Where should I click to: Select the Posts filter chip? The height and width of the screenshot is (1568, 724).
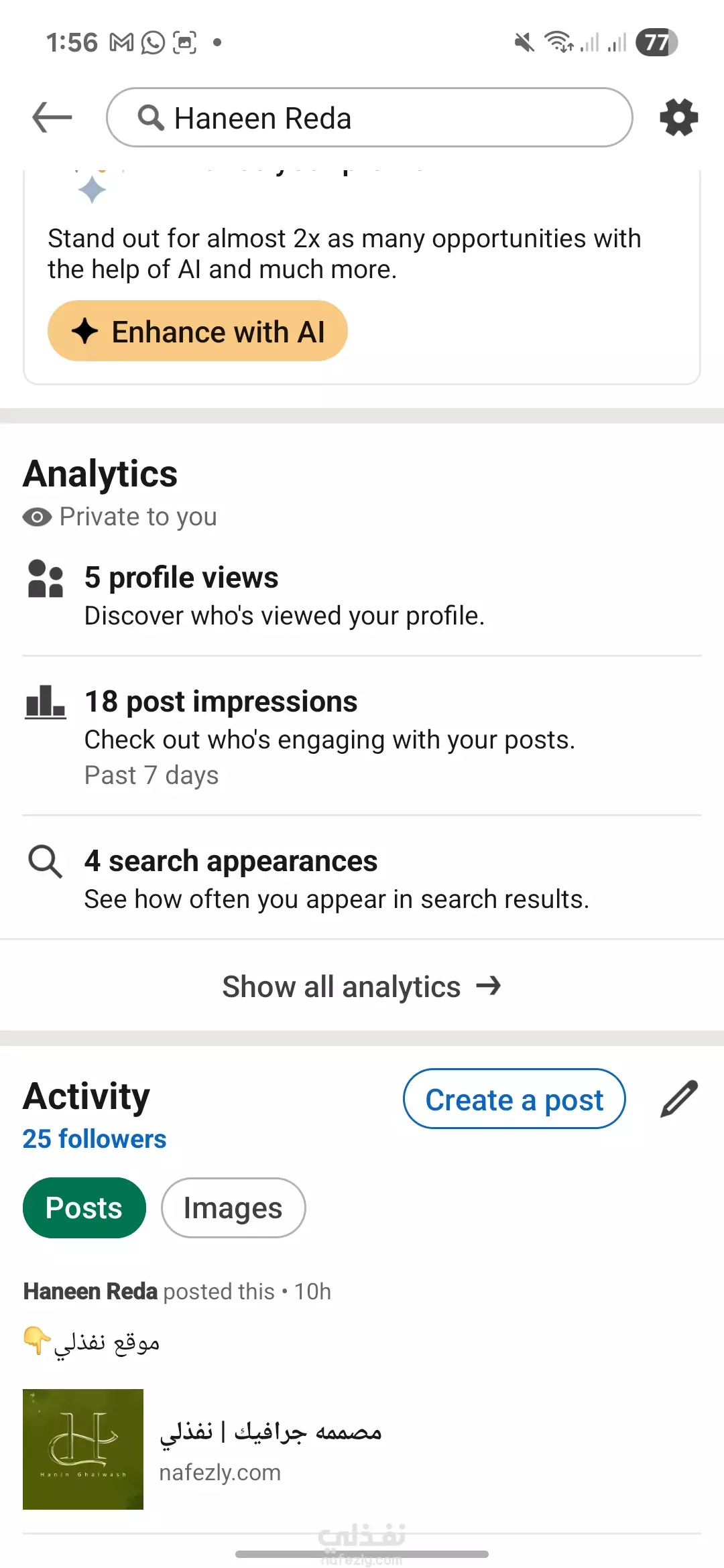click(84, 1207)
